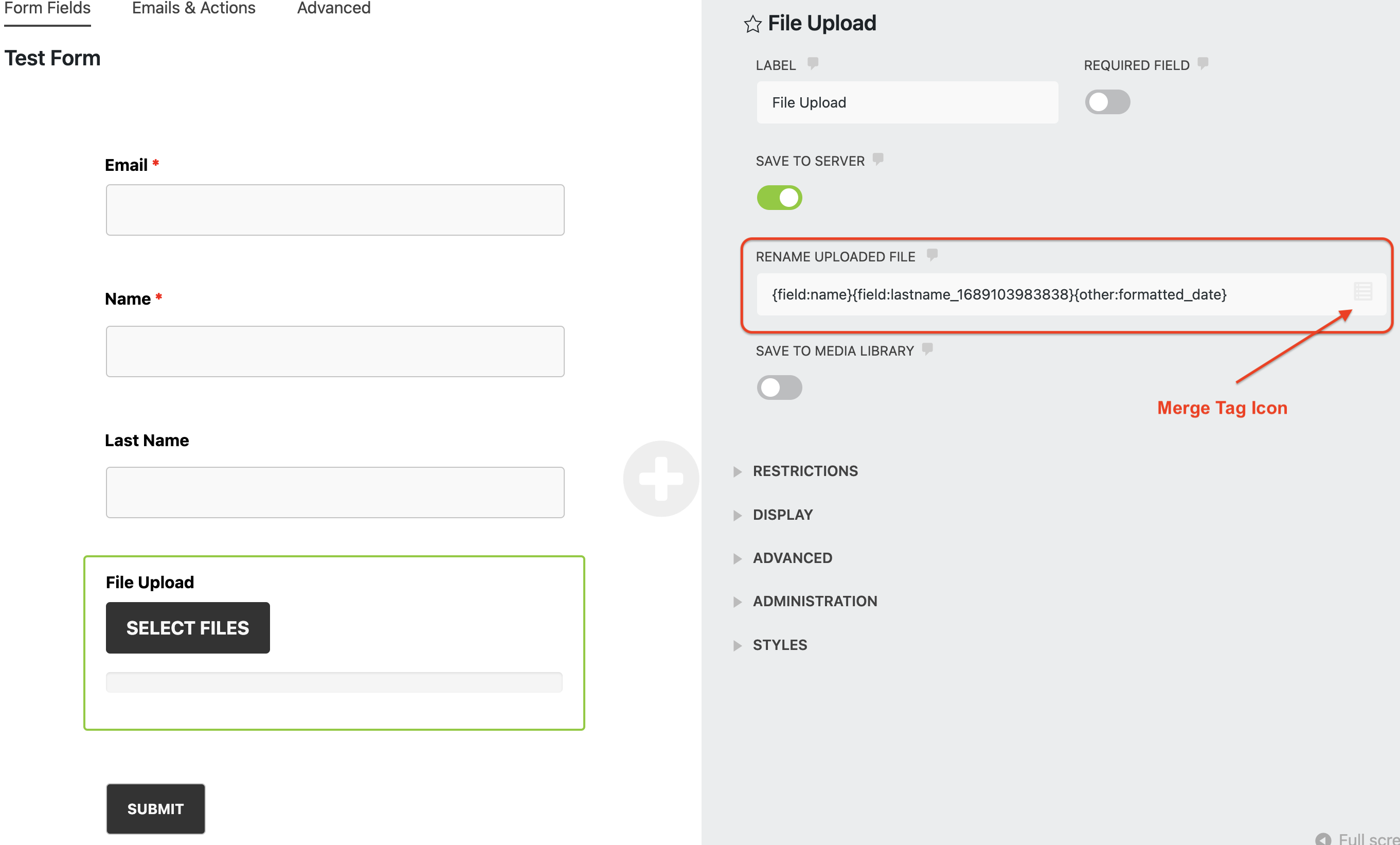This screenshot has width=1400, height=845.
Task: Open the help tooltip next to LABEL
Action: [x=814, y=64]
